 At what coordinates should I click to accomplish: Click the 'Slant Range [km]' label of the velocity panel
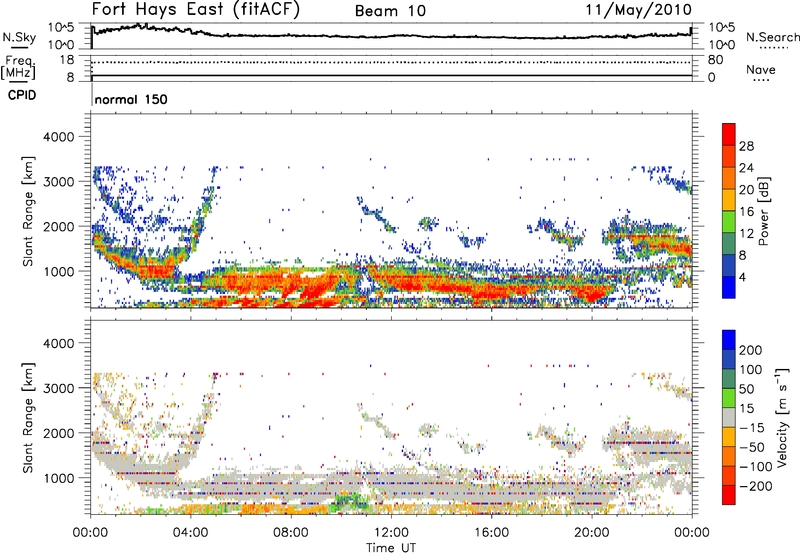29,418
